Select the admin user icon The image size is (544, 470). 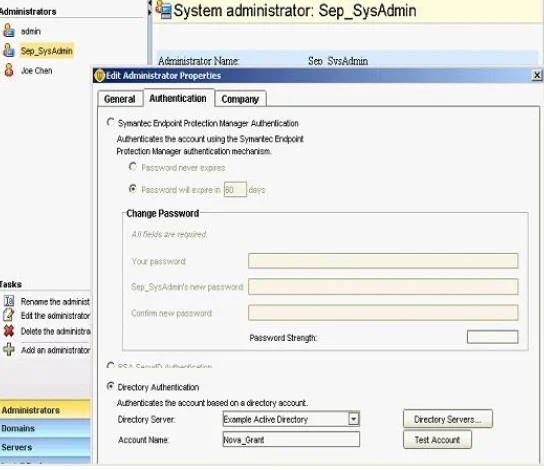point(9,31)
